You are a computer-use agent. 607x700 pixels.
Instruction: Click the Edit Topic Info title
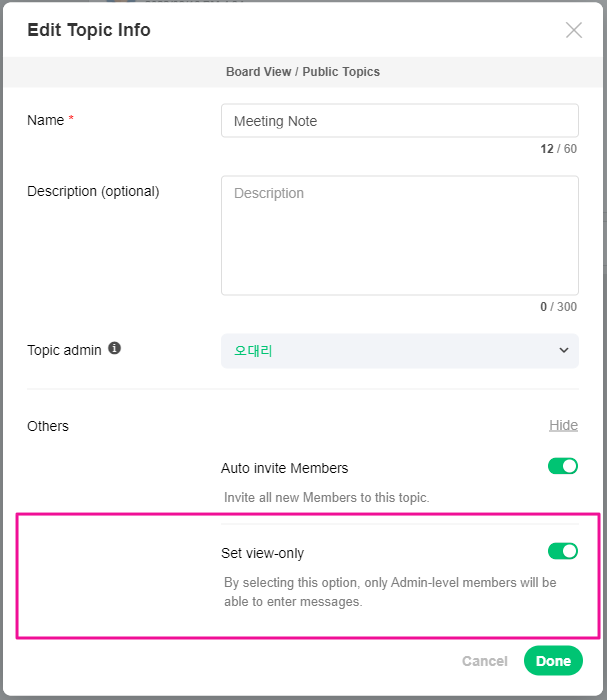click(x=89, y=30)
